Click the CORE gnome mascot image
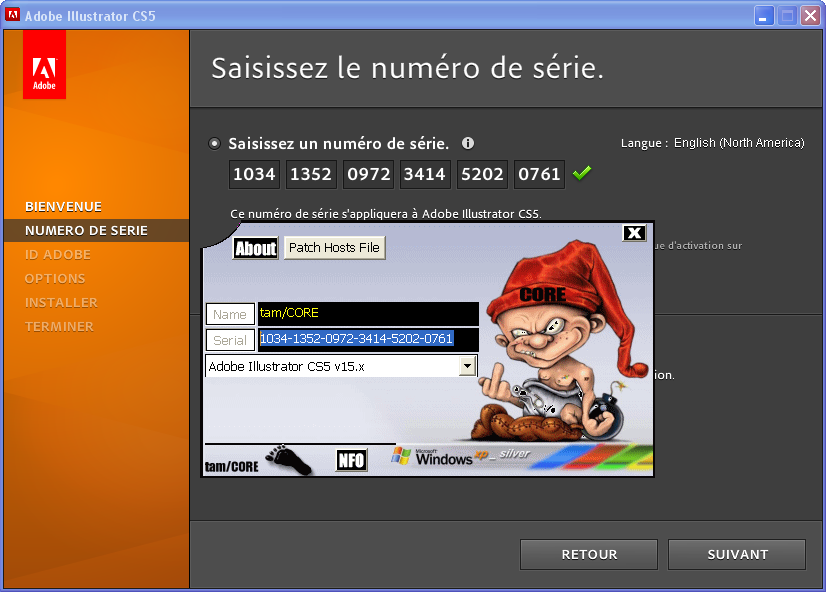The image size is (826, 592). [558, 342]
